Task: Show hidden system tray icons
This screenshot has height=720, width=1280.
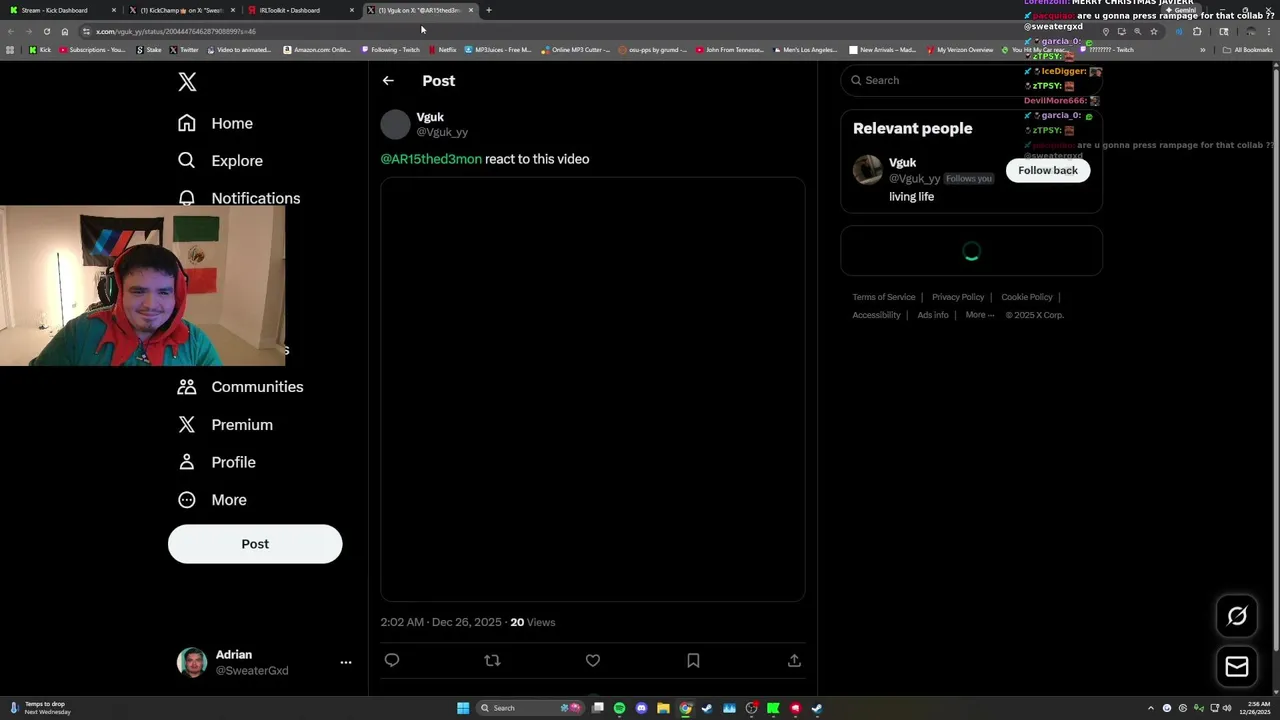Action: (1150, 708)
